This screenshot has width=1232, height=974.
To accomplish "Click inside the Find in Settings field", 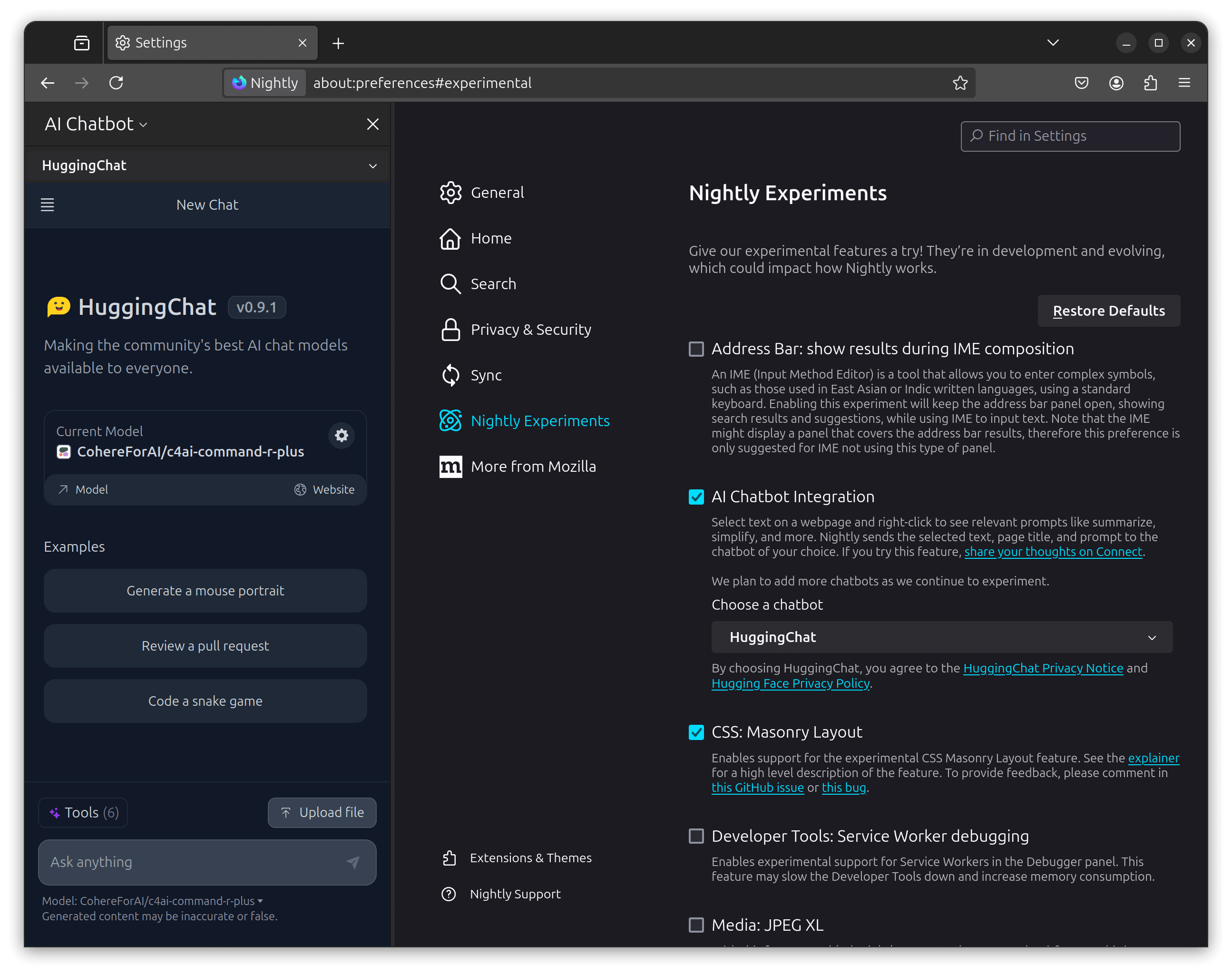I will [x=1069, y=136].
